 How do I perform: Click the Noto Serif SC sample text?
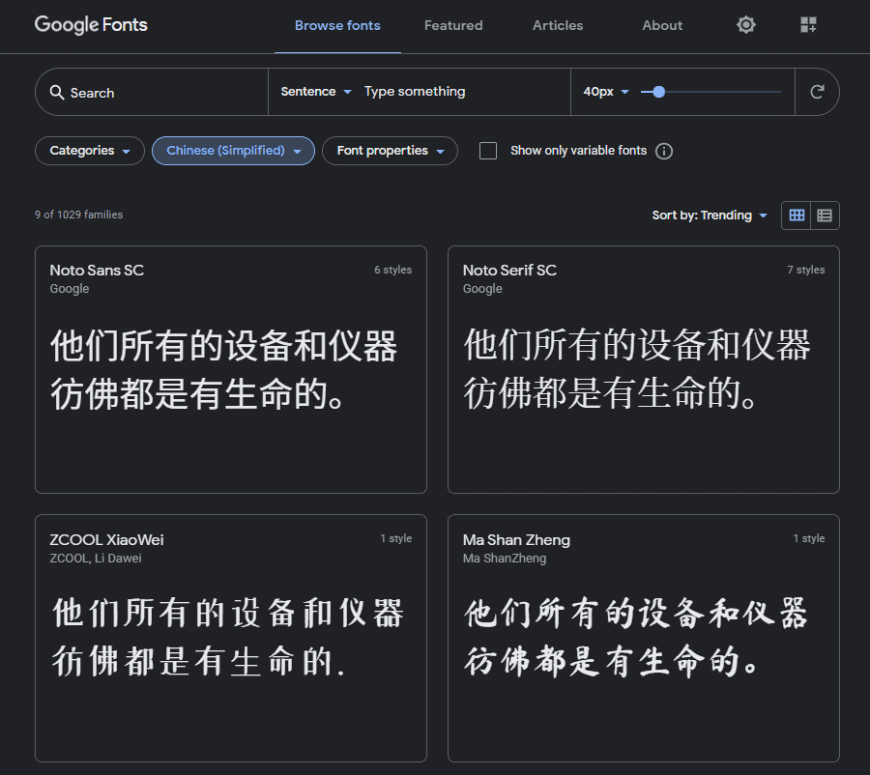pos(636,369)
